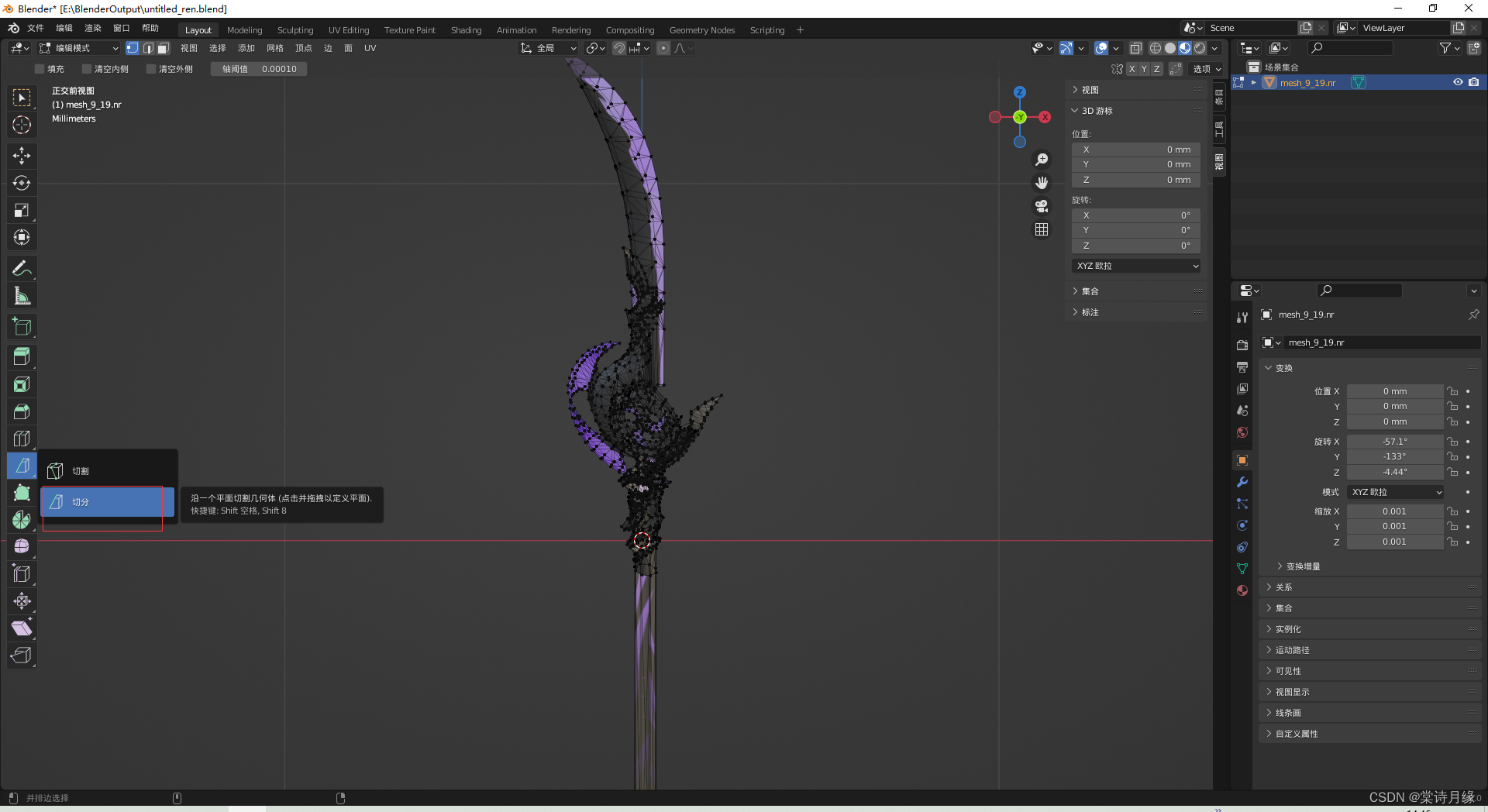Screen dimensions: 1488x812
Task: Enable the 填充 checkbox
Action: (40, 69)
